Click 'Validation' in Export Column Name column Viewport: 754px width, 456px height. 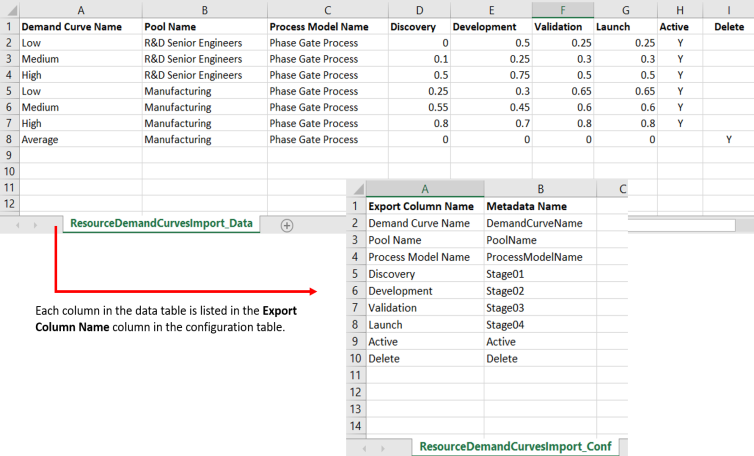pyautogui.click(x=425, y=308)
